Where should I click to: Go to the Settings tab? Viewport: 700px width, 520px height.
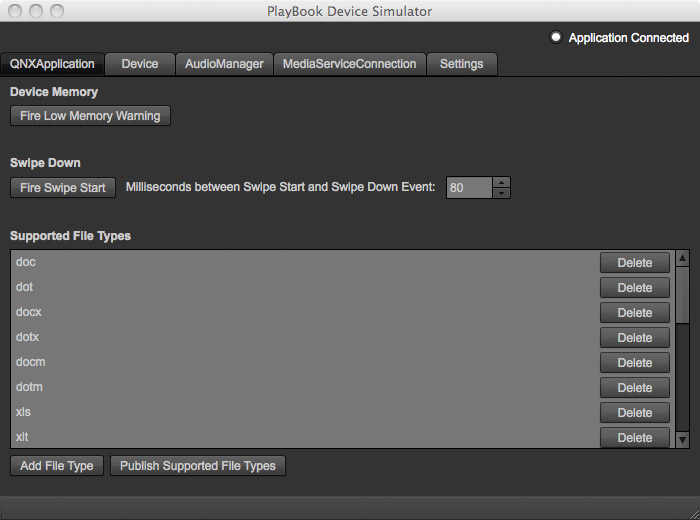[x=462, y=64]
